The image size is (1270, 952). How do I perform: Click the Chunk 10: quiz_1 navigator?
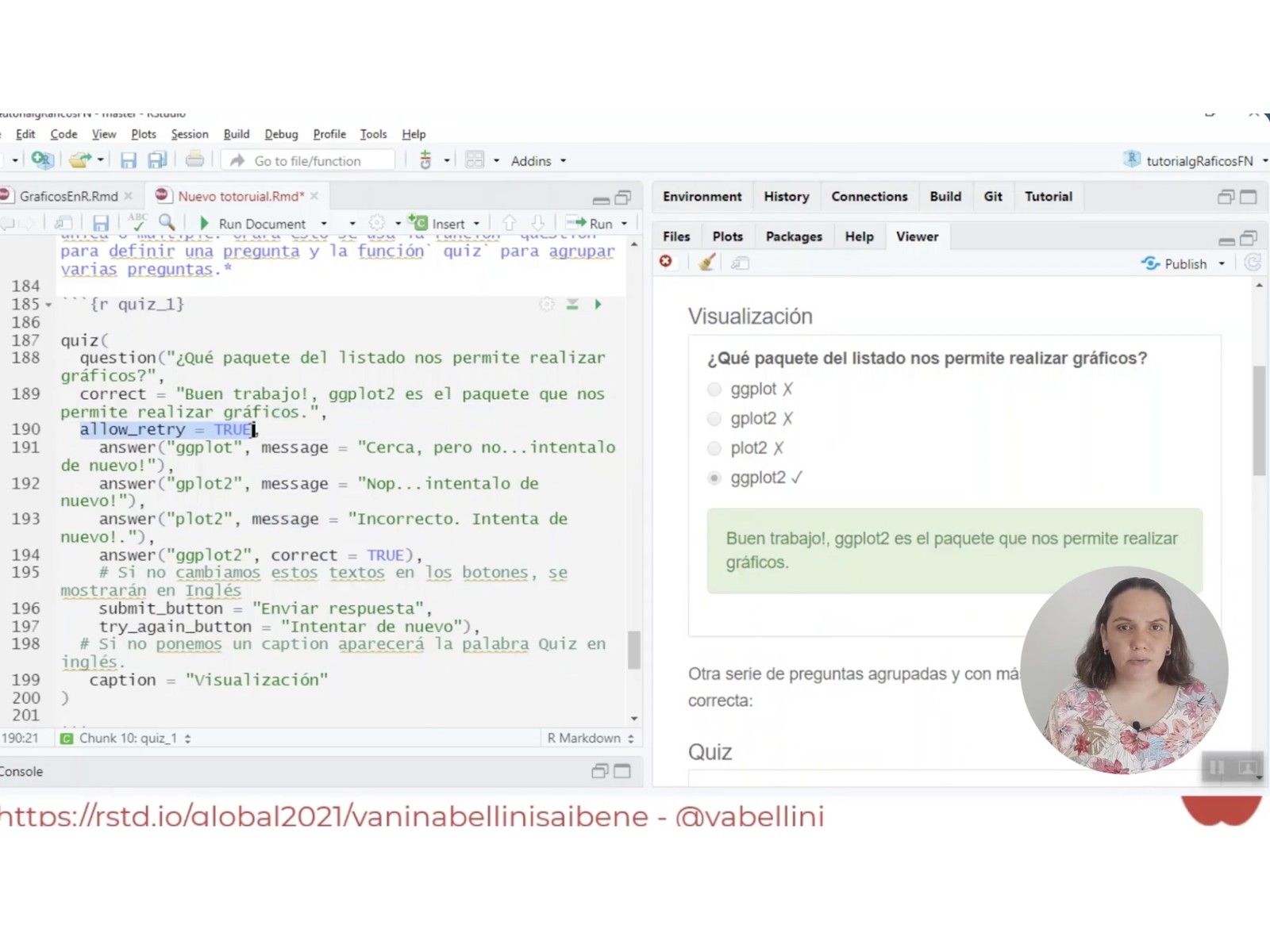click(x=127, y=739)
